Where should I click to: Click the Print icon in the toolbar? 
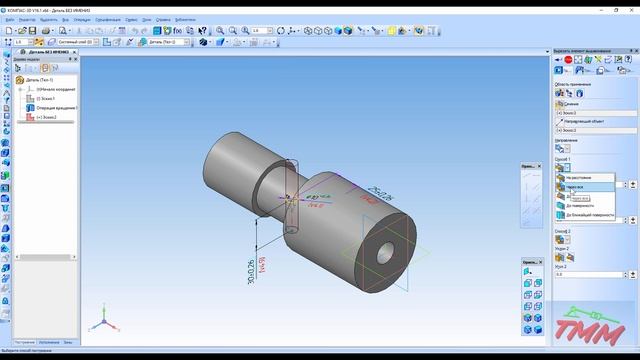coord(46,31)
